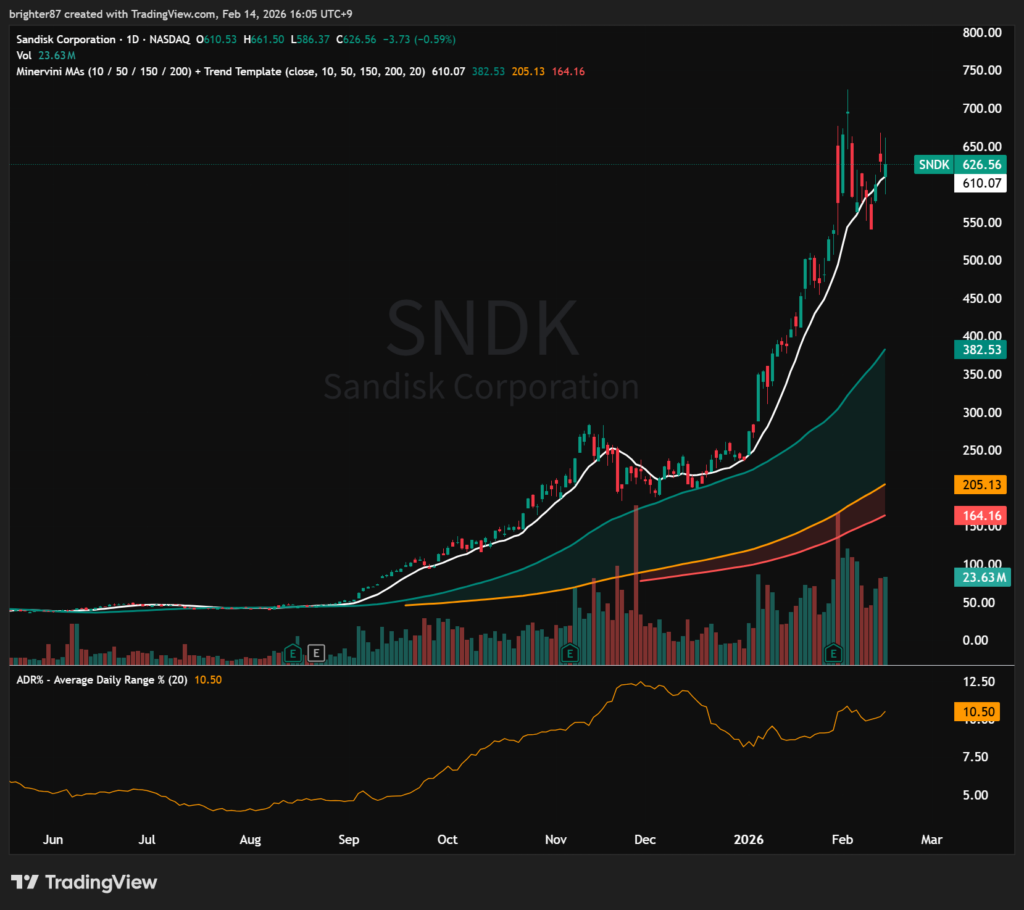Click the 23.63M volume axis label
Screen dimensions: 1024x910
click(981, 576)
